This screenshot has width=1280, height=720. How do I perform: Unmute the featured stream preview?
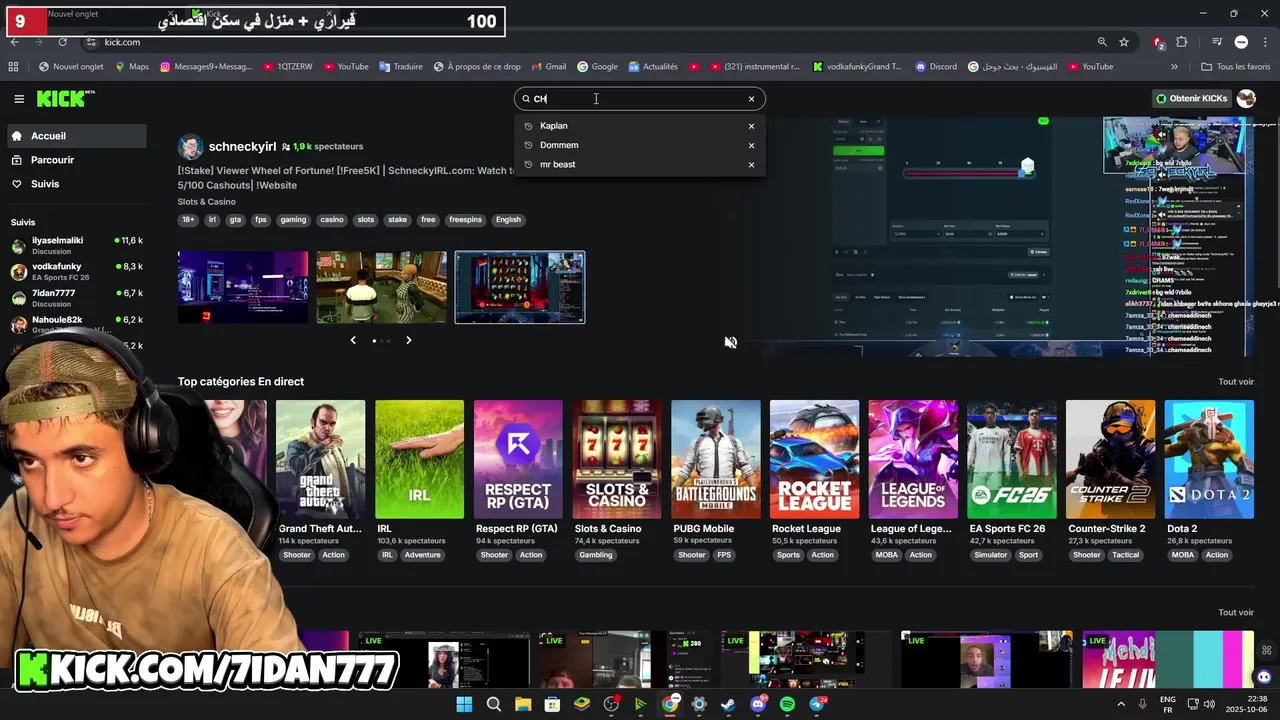[x=731, y=342]
